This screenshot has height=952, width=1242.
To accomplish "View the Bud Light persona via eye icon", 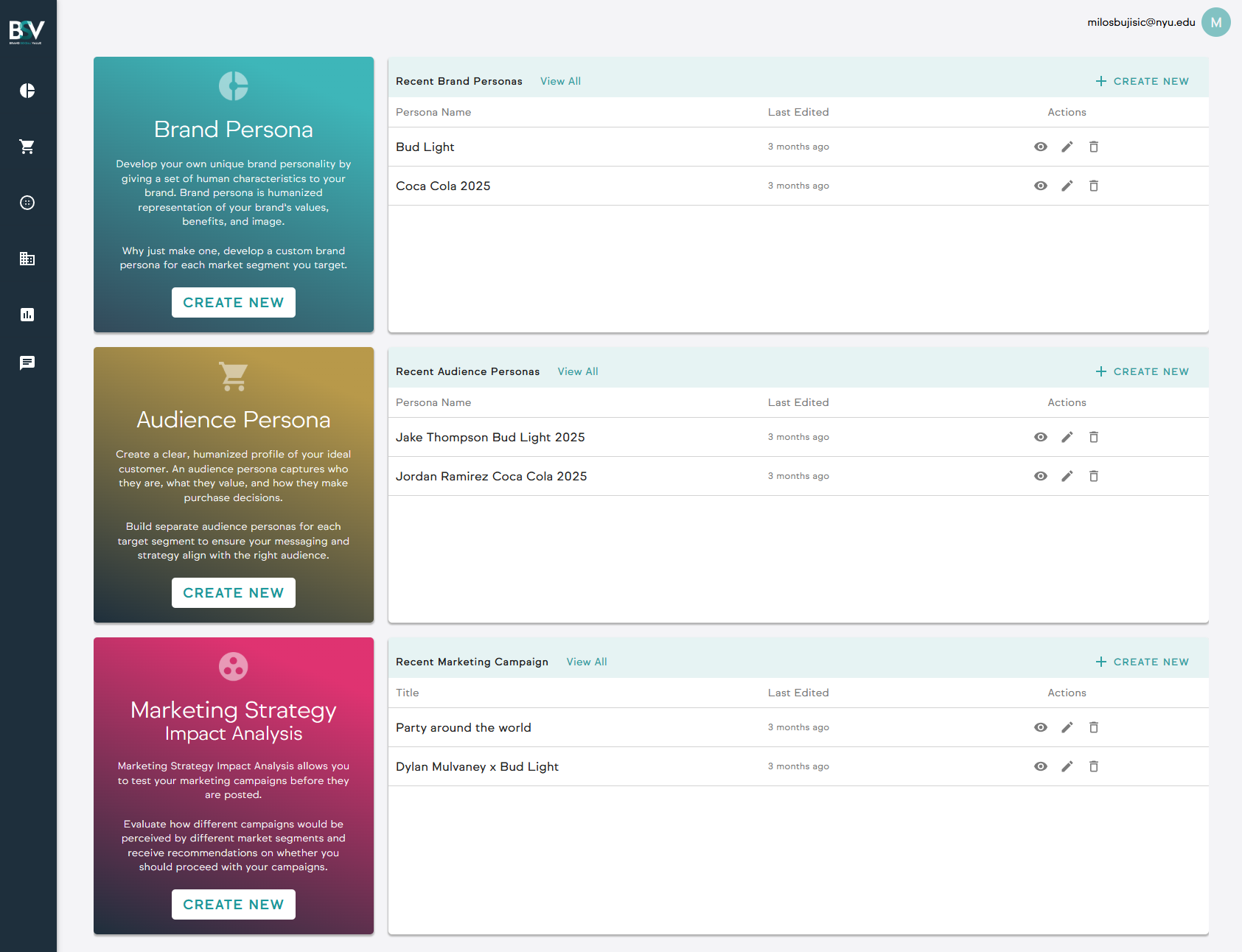I will pos(1040,147).
